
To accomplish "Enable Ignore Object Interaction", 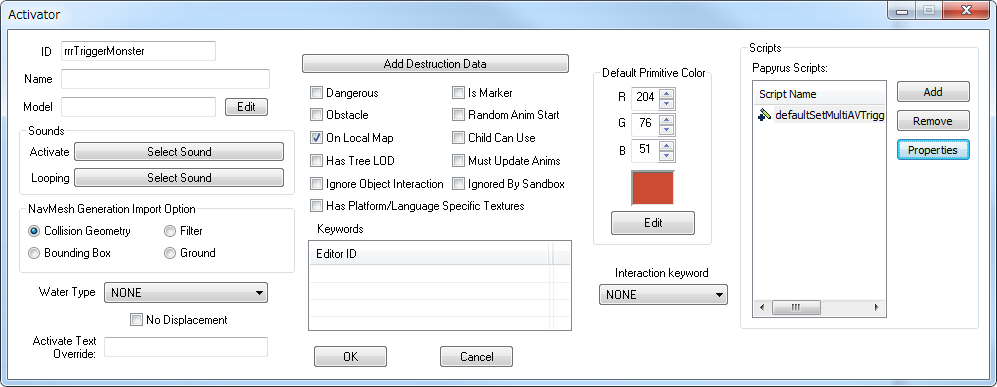I will [x=316, y=184].
